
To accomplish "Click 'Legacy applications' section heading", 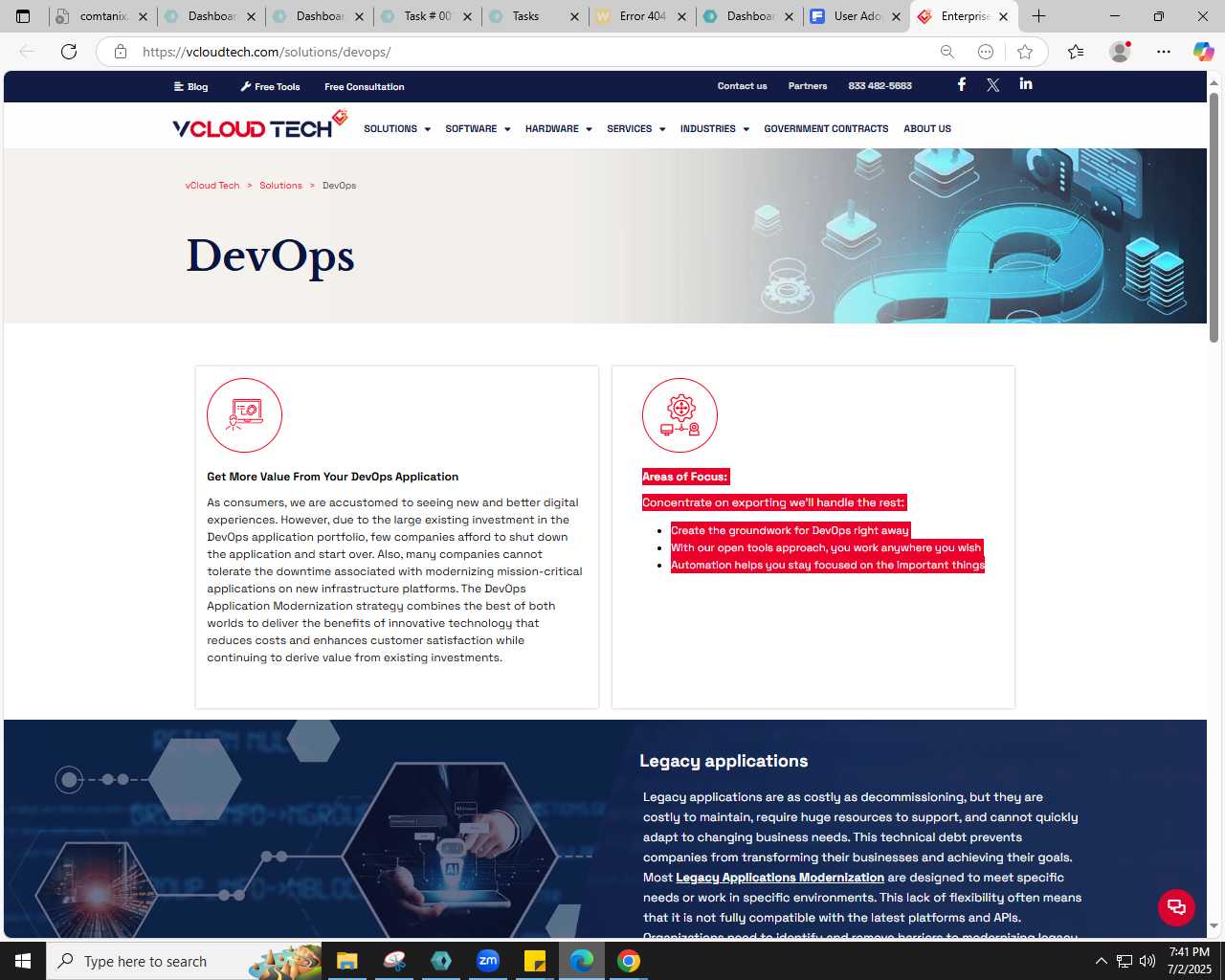I will (x=724, y=761).
